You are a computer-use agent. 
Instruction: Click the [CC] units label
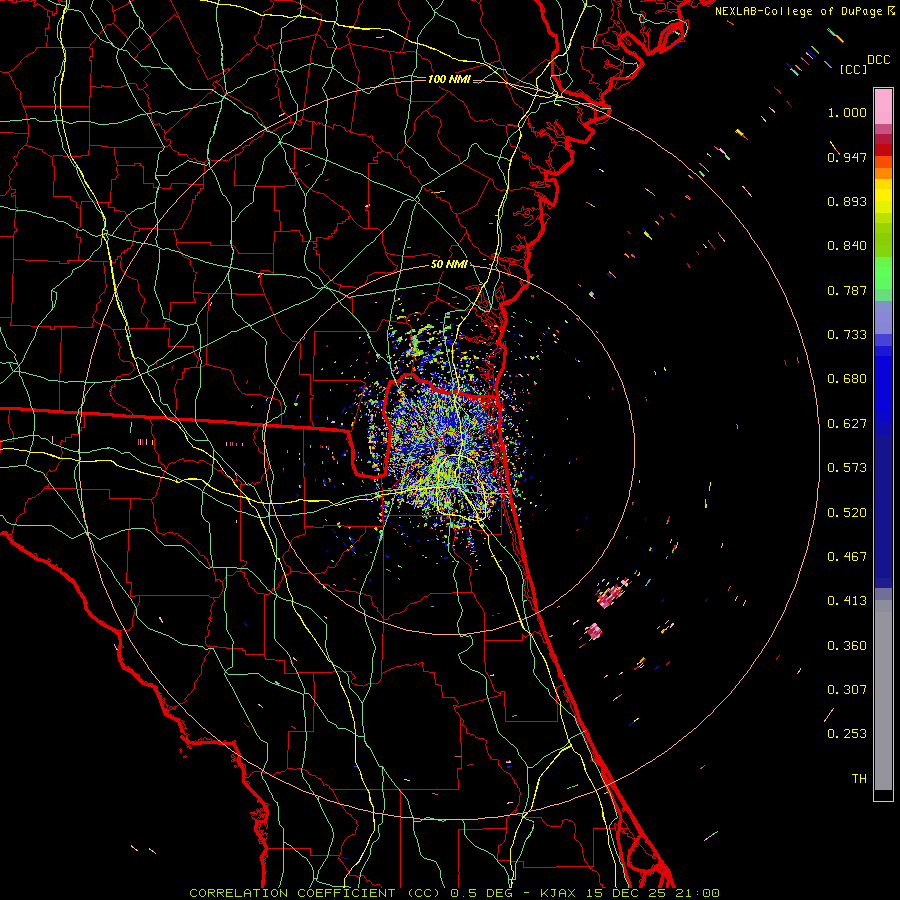pyautogui.click(x=853, y=69)
